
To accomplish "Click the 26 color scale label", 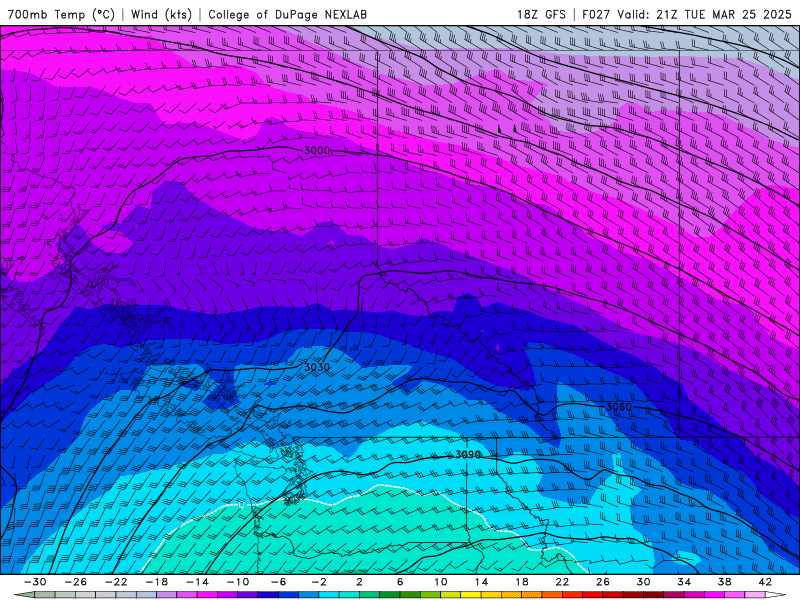I will [603, 582].
